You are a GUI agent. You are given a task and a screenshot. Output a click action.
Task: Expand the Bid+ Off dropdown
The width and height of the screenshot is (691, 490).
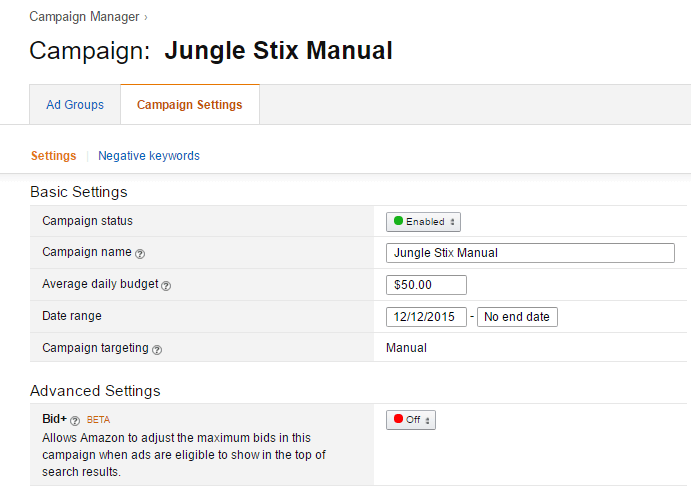pos(411,420)
